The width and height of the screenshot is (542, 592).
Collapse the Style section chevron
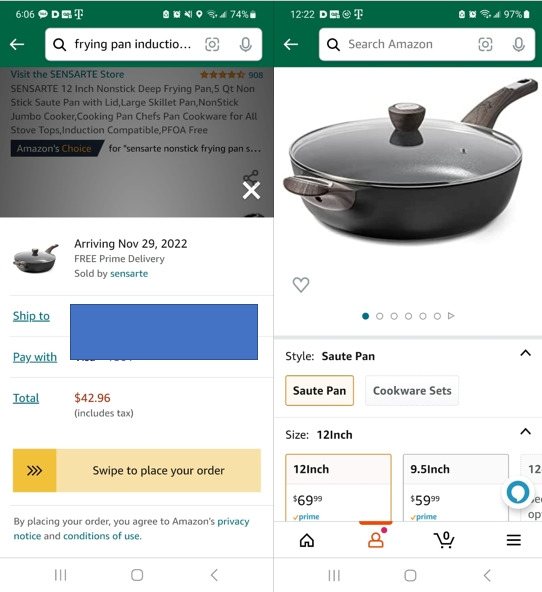pyautogui.click(x=525, y=353)
